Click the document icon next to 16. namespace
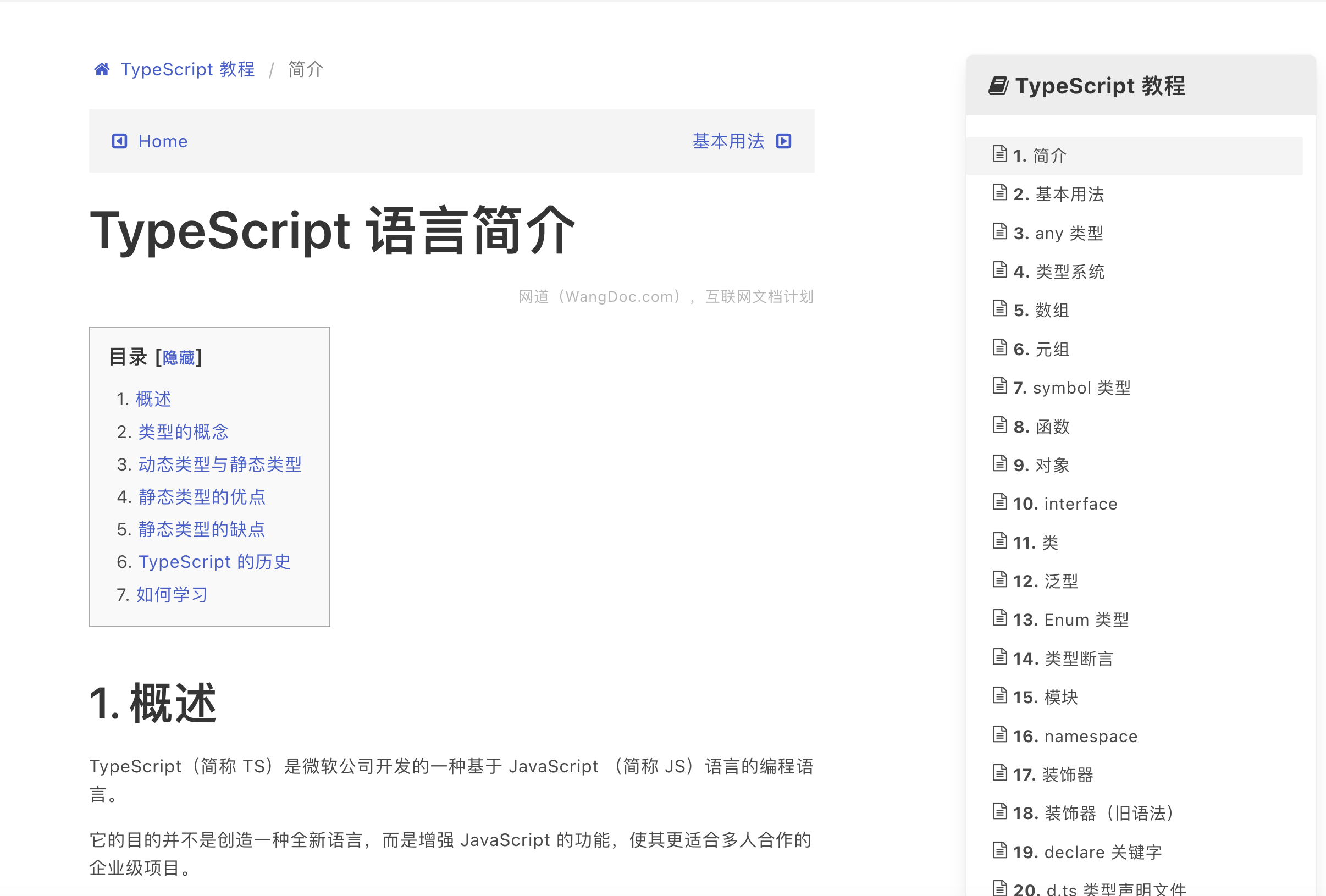Screen dimensions: 1326x896 [1000, 734]
